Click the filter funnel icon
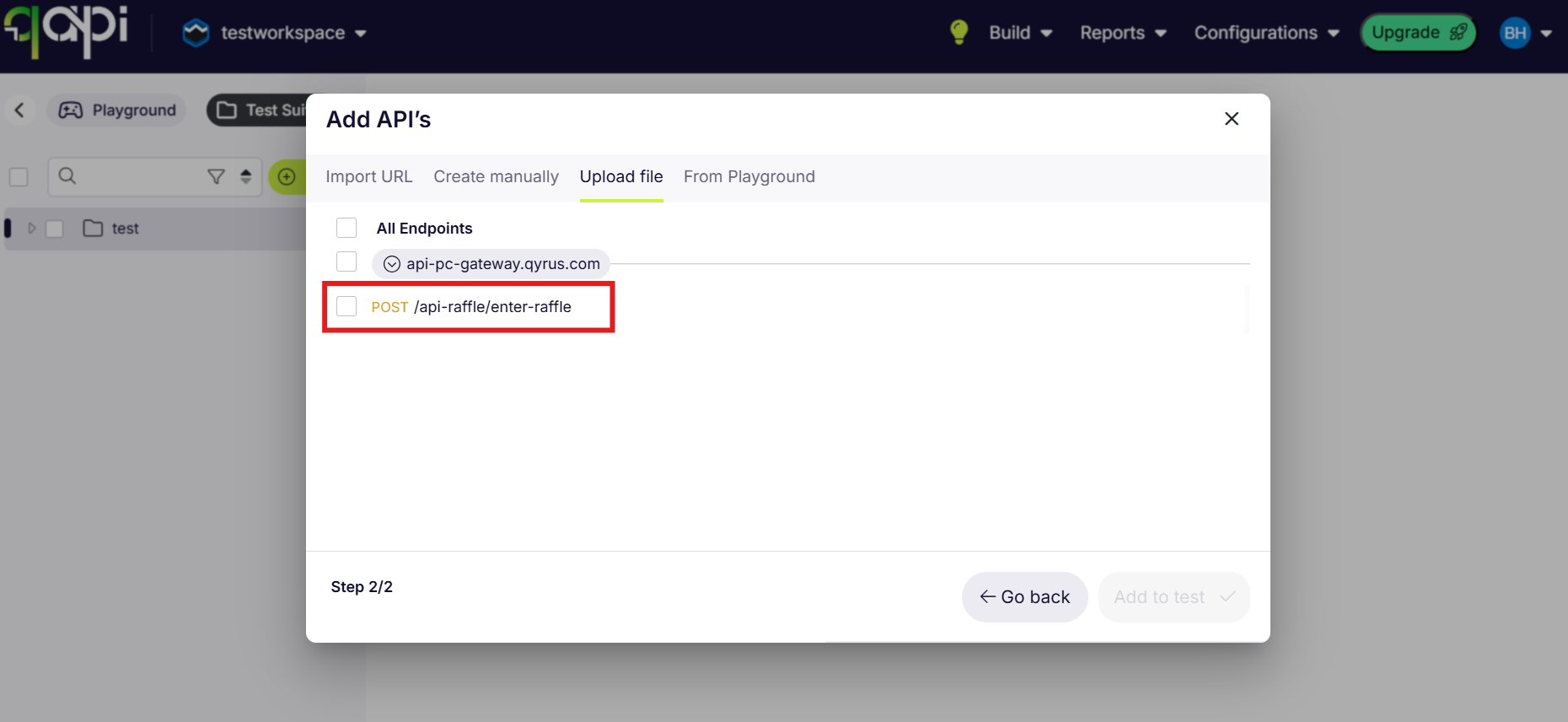Image resolution: width=1568 pixels, height=722 pixels. 216,176
